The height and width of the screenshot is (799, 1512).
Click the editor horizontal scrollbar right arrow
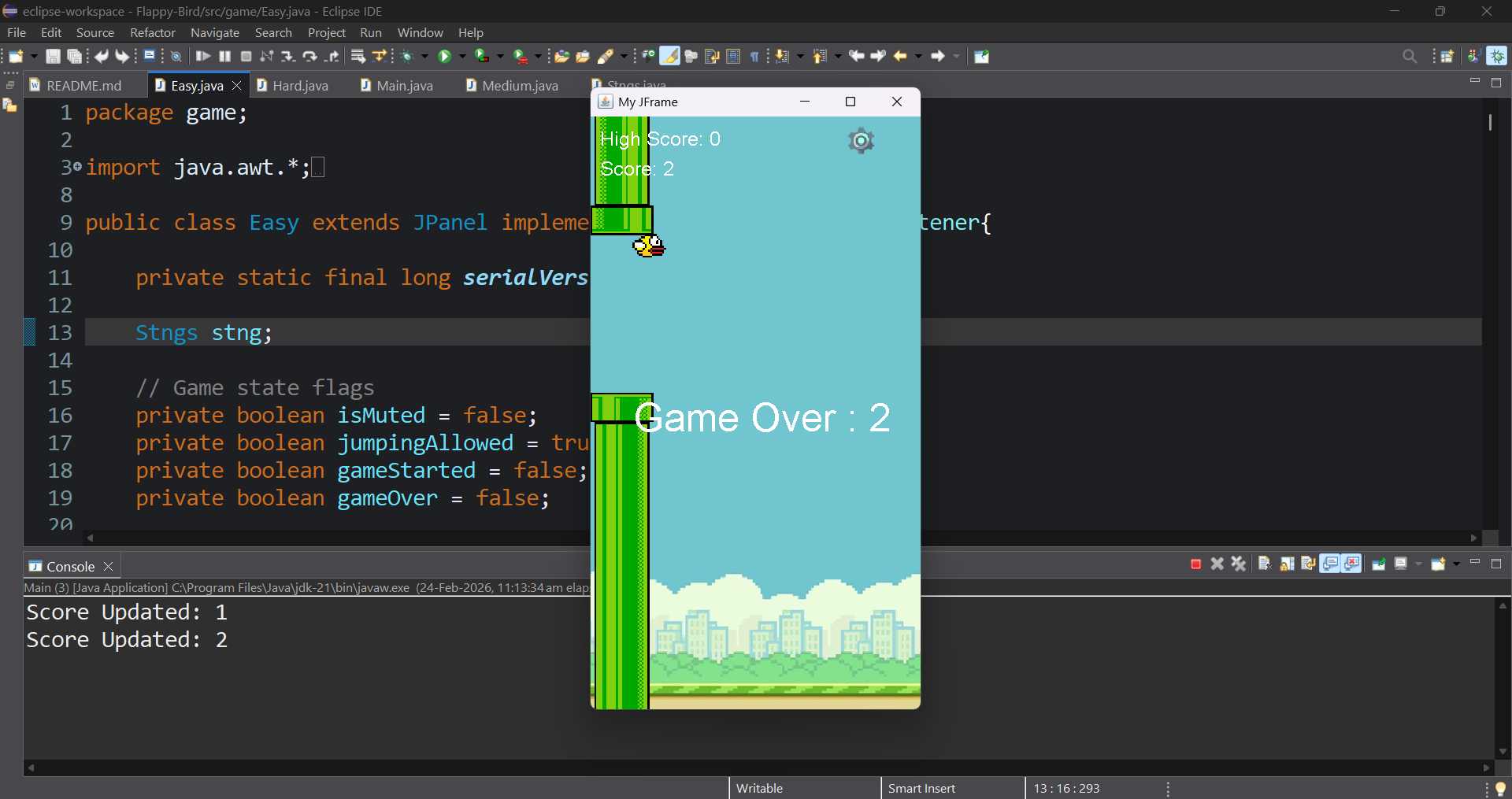pyautogui.click(x=1473, y=538)
